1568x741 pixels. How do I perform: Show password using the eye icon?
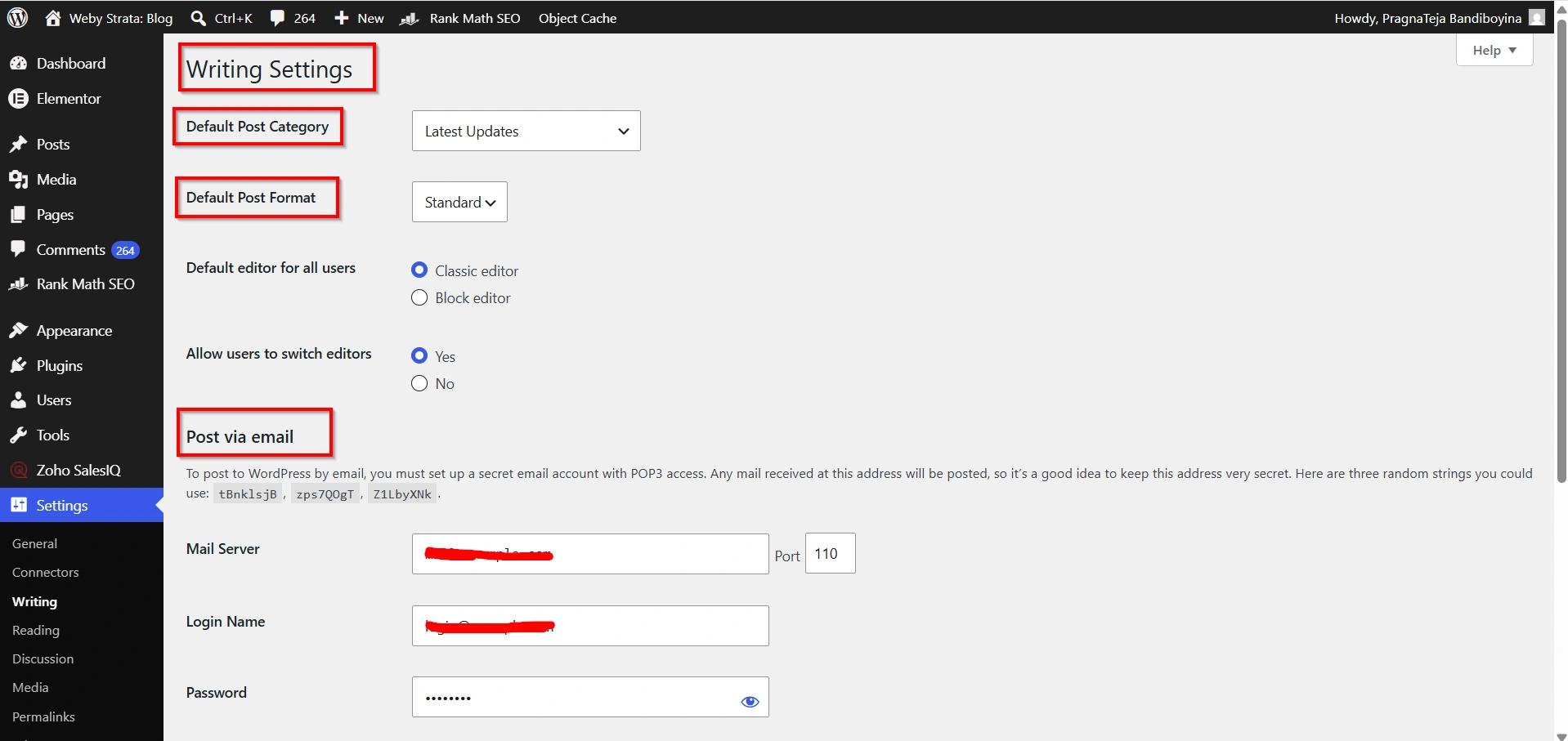click(750, 701)
